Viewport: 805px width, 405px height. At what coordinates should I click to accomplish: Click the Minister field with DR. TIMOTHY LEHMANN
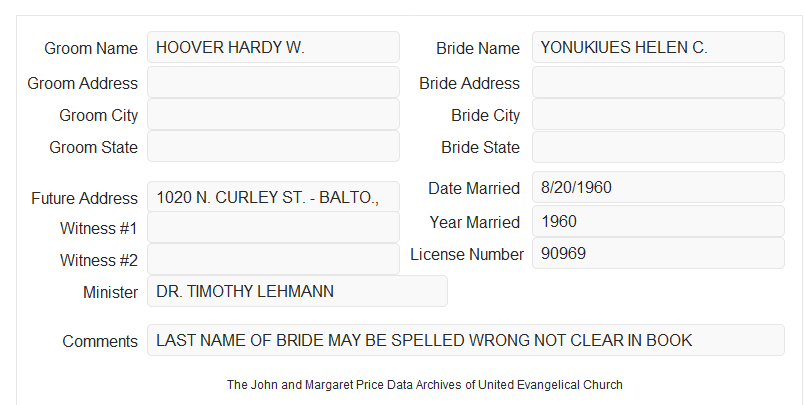[297, 291]
